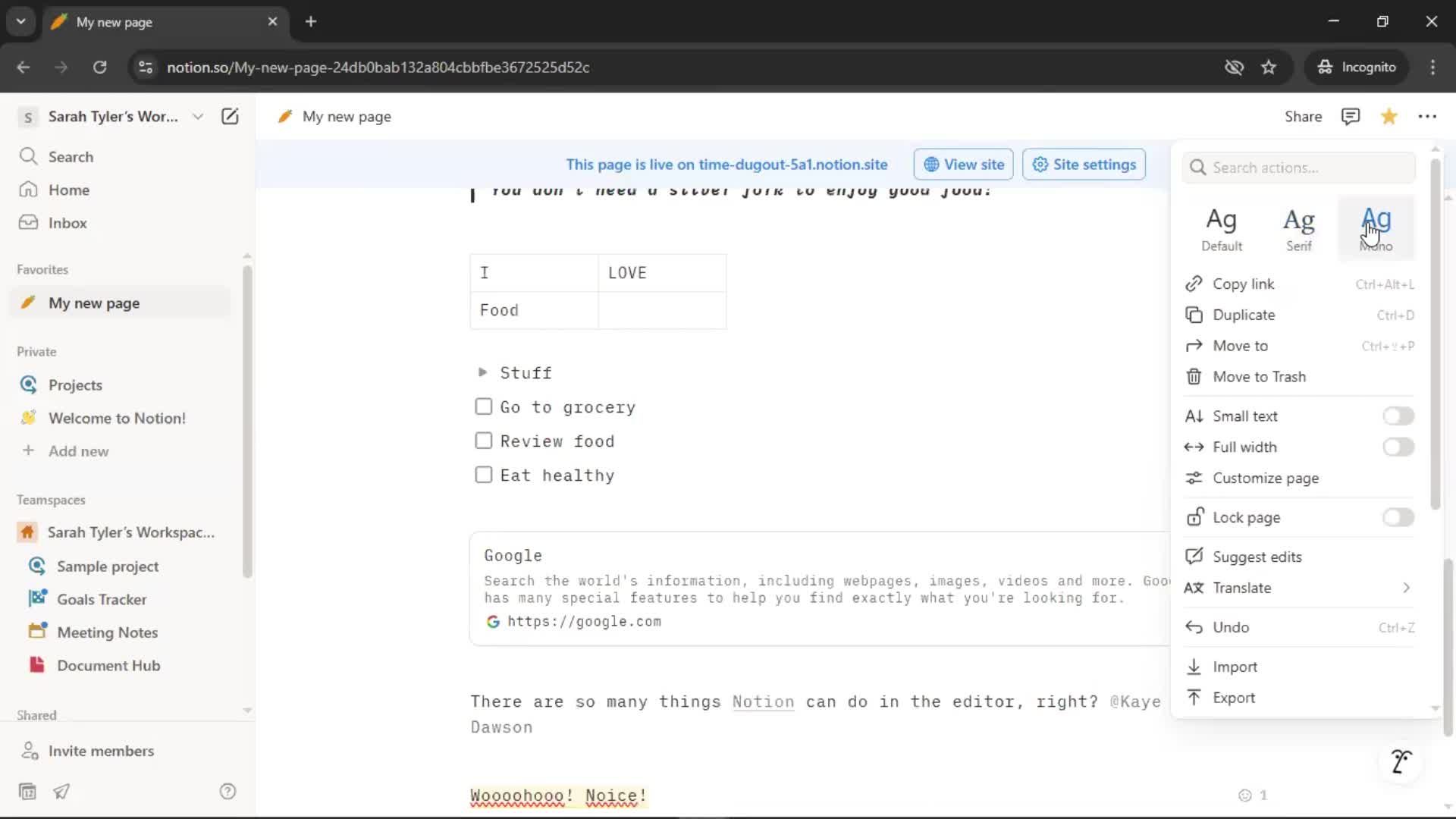Screen dimensions: 1456x819
Task: Select the Serif font style
Action: coord(1299,228)
